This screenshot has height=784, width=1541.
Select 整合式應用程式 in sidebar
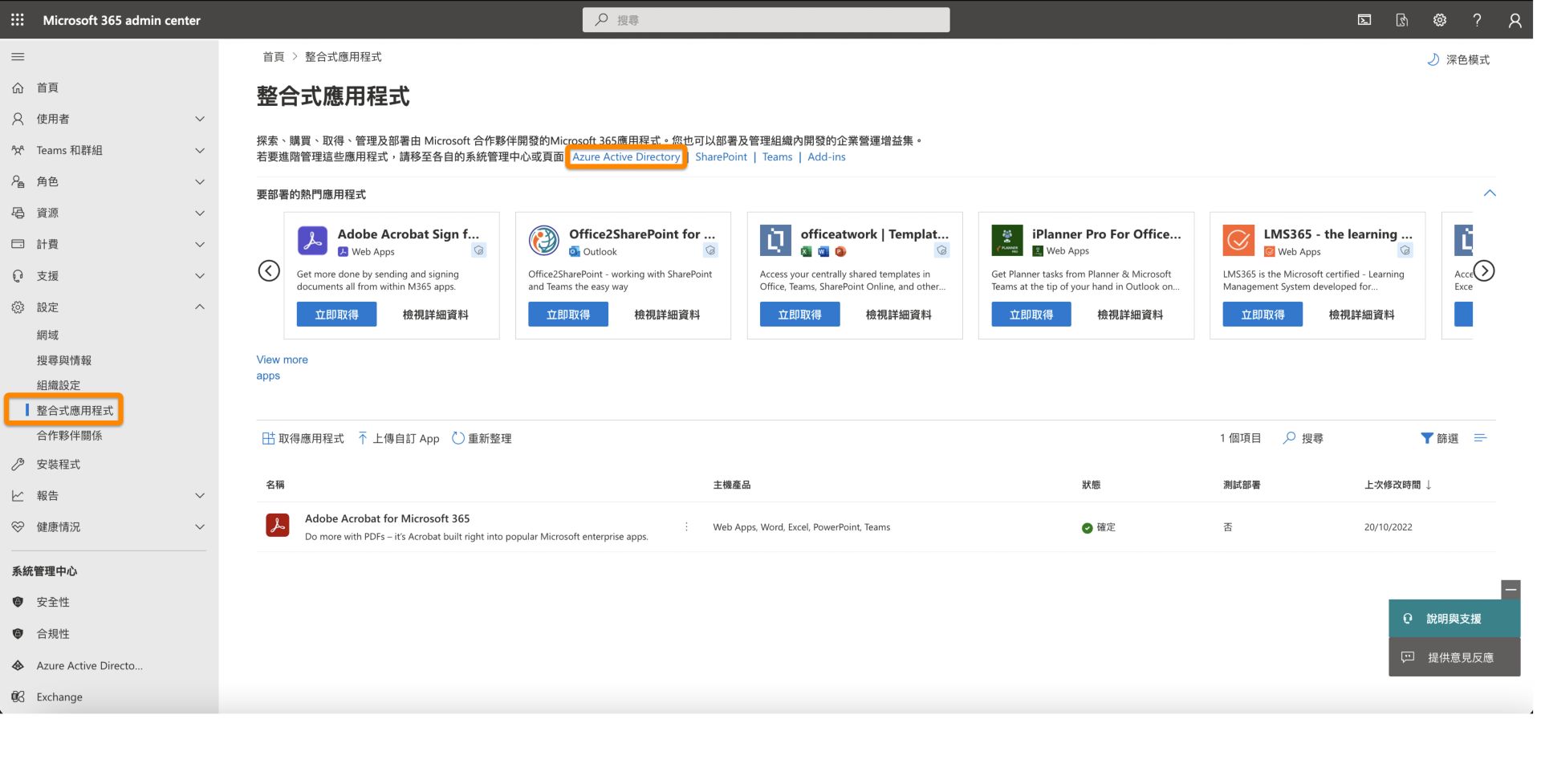(x=75, y=410)
